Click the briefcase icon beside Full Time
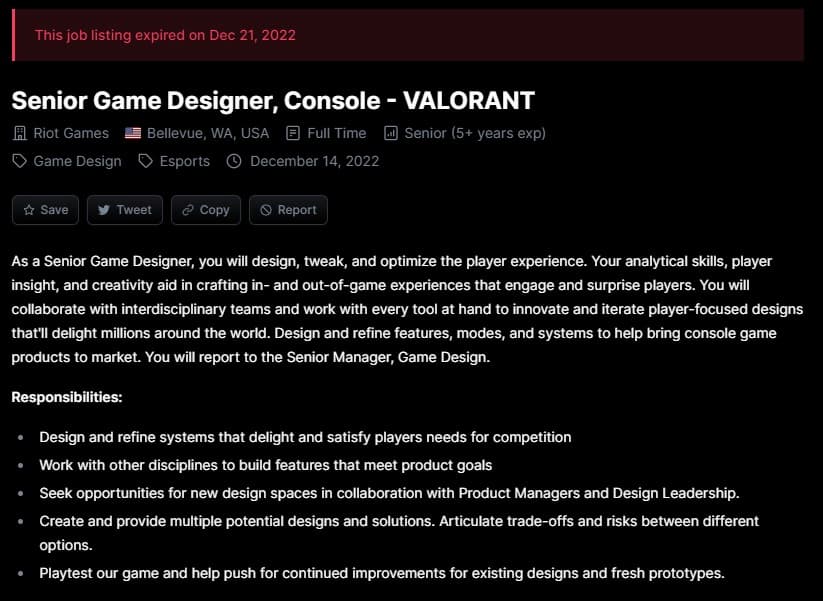Image resolution: width=823 pixels, height=601 pixels. (293, 132)
